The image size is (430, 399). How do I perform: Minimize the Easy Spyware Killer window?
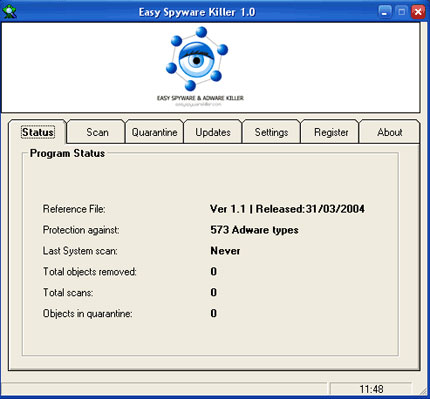click(385, 12)
